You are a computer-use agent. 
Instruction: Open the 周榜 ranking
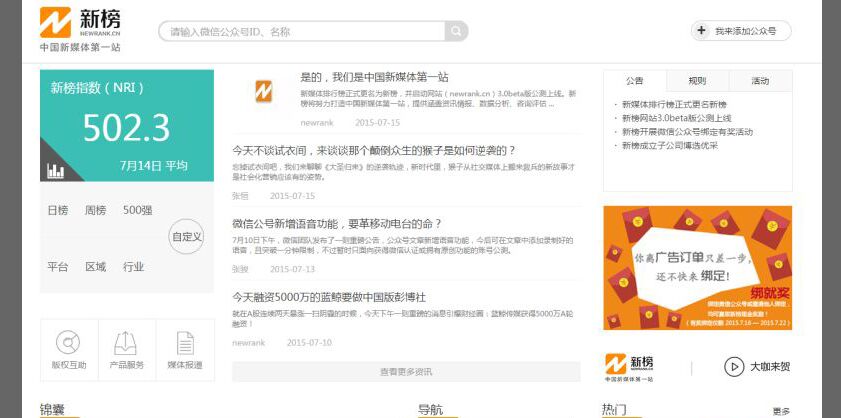pos(95,210)
